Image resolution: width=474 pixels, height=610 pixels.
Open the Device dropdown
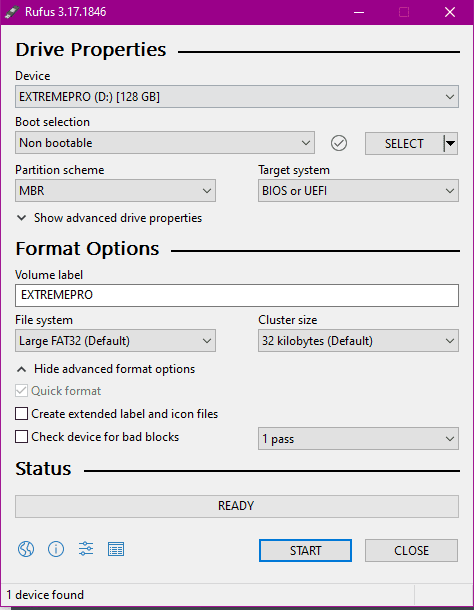[x=237, y=96]
